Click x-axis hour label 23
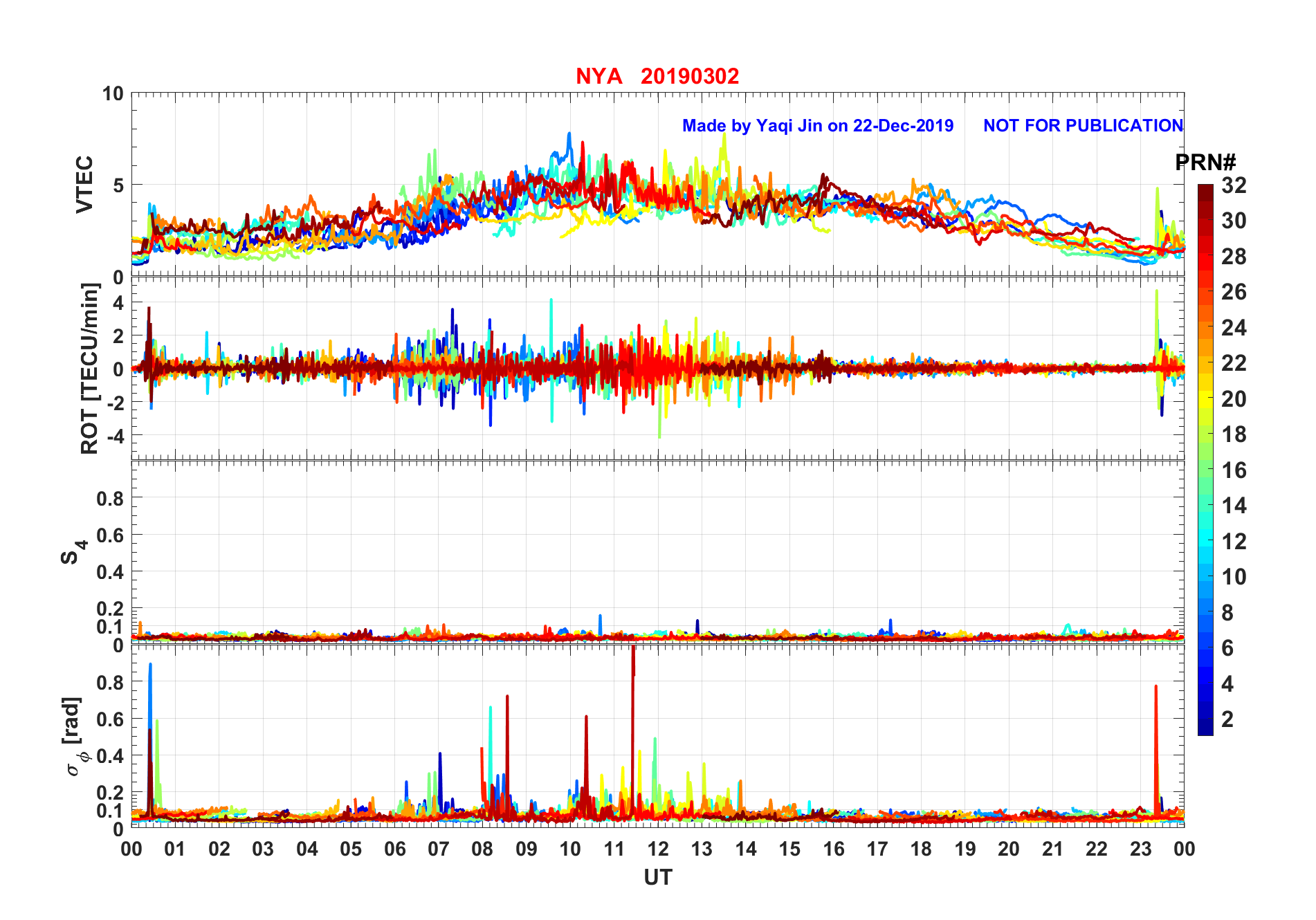Screen dimensions: 1316x920 pyautogui.click(x=1140, y=849)
